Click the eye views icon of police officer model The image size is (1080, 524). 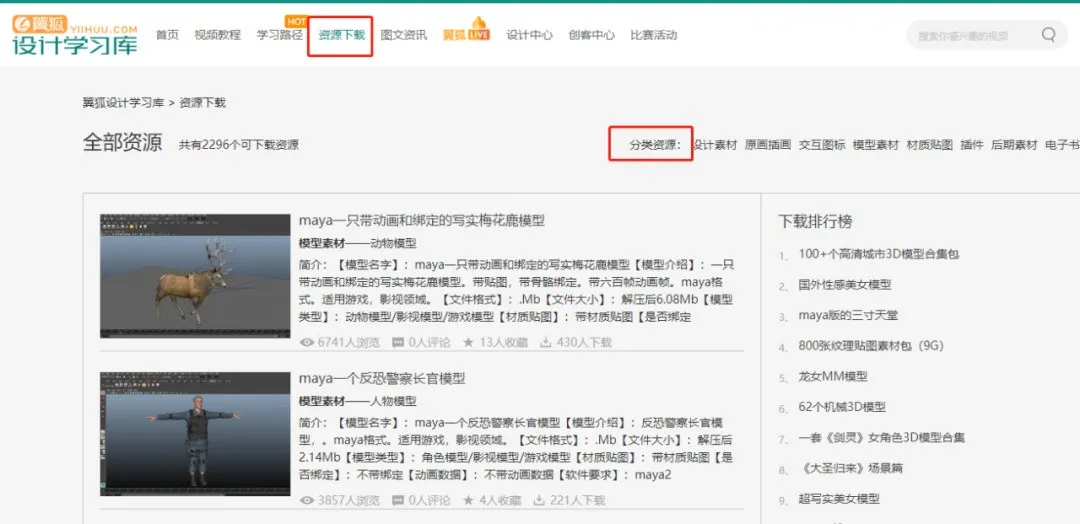coord(307,501)
